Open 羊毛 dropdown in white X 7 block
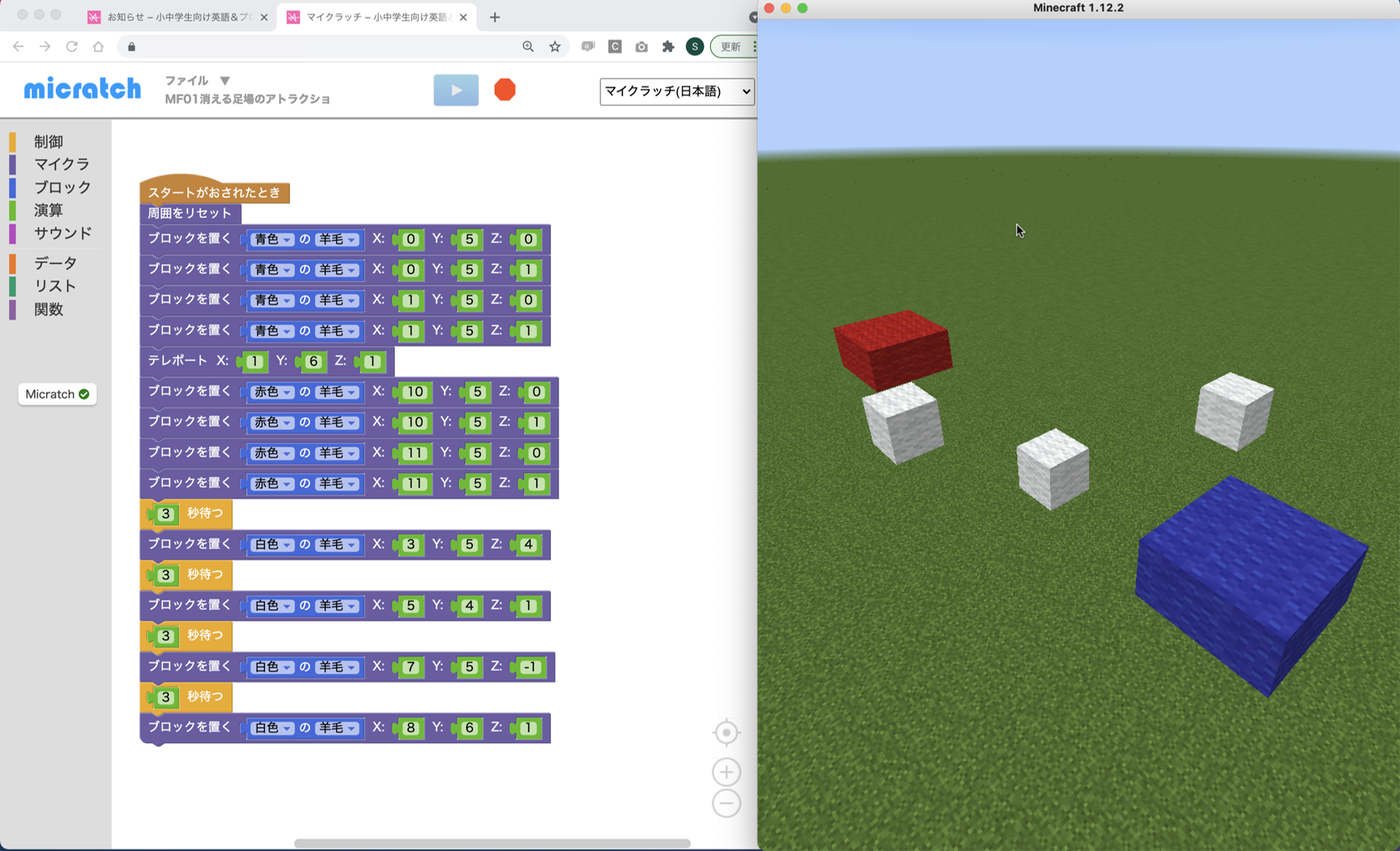Screen dimensions: 1400x851 pyautogui.click(x=337, y=666)
